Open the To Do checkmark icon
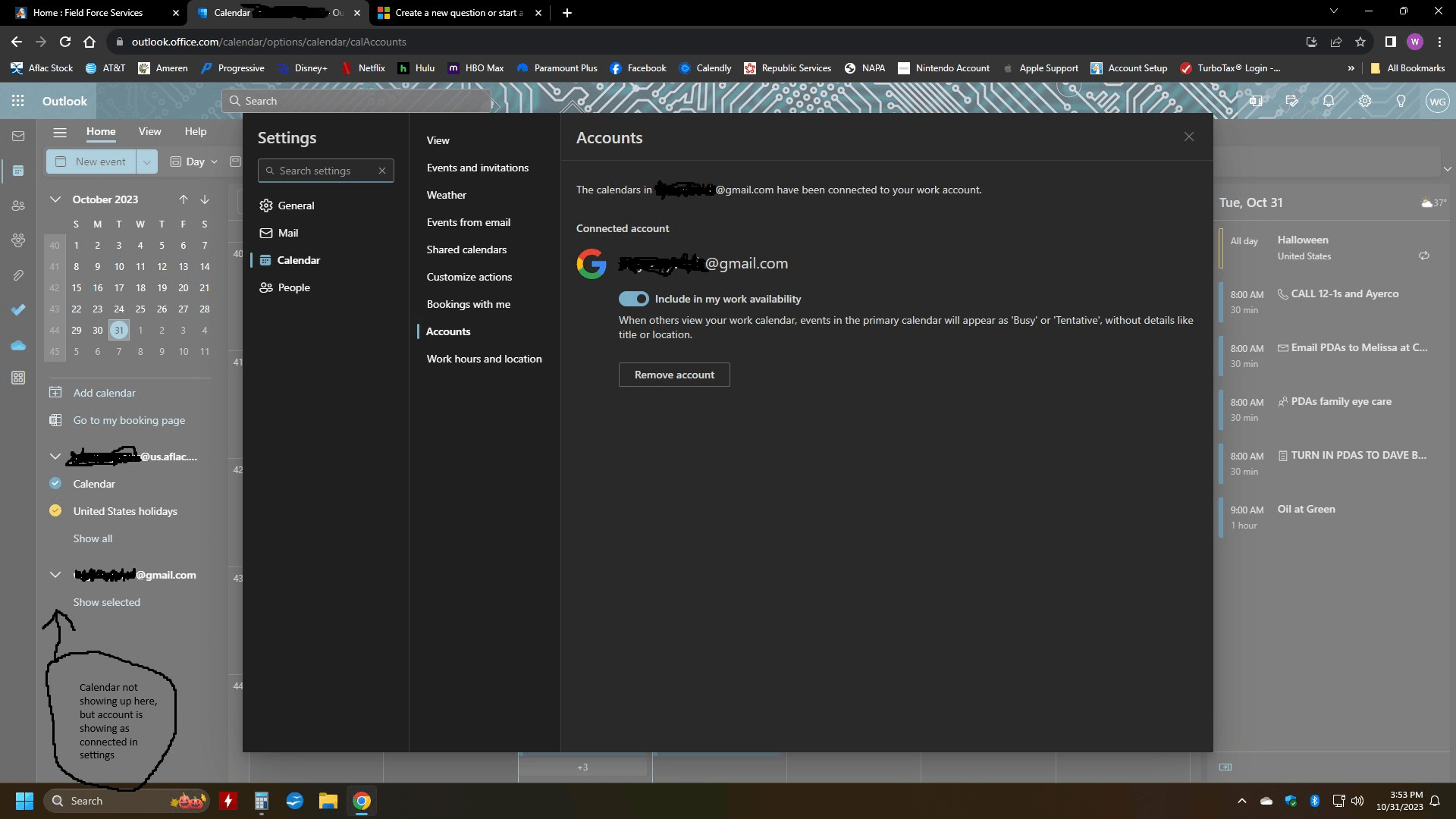Image resolution: width=1456 pixels, height=819 pixels. (18, 309)
